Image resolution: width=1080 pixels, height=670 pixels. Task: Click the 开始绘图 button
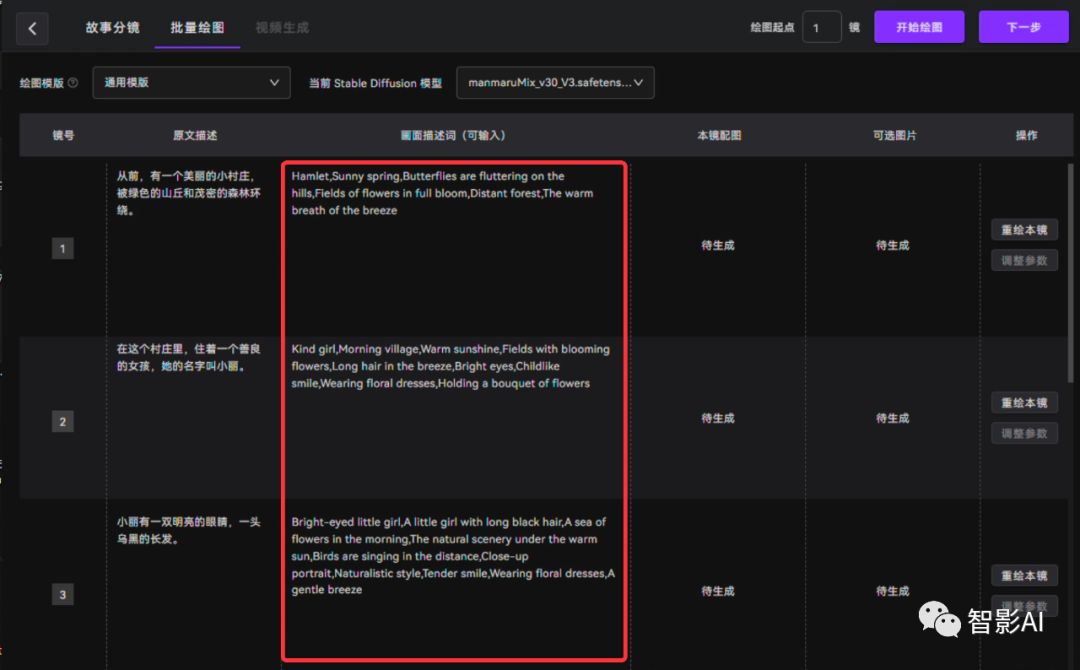[x=919, y=27]
